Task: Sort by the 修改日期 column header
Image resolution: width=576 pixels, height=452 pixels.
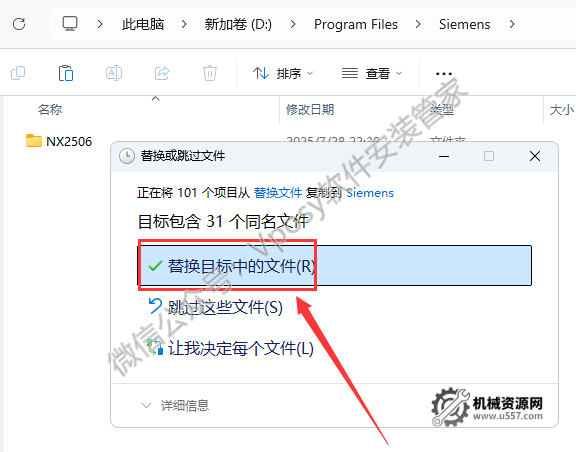Action: point(310,110)
